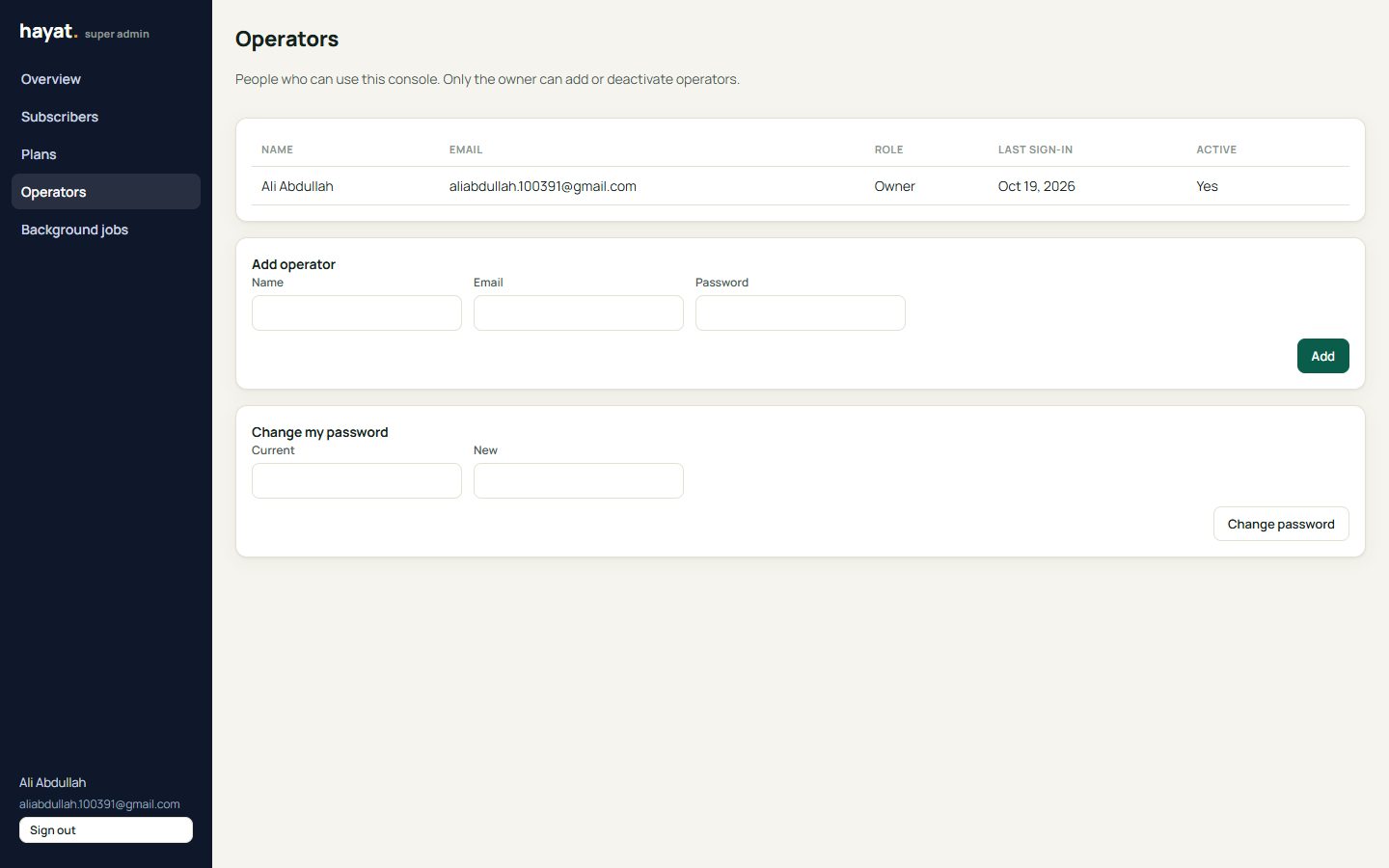Click the Add operator section title
The image size is (1389, 868).
tap(293, 264)
